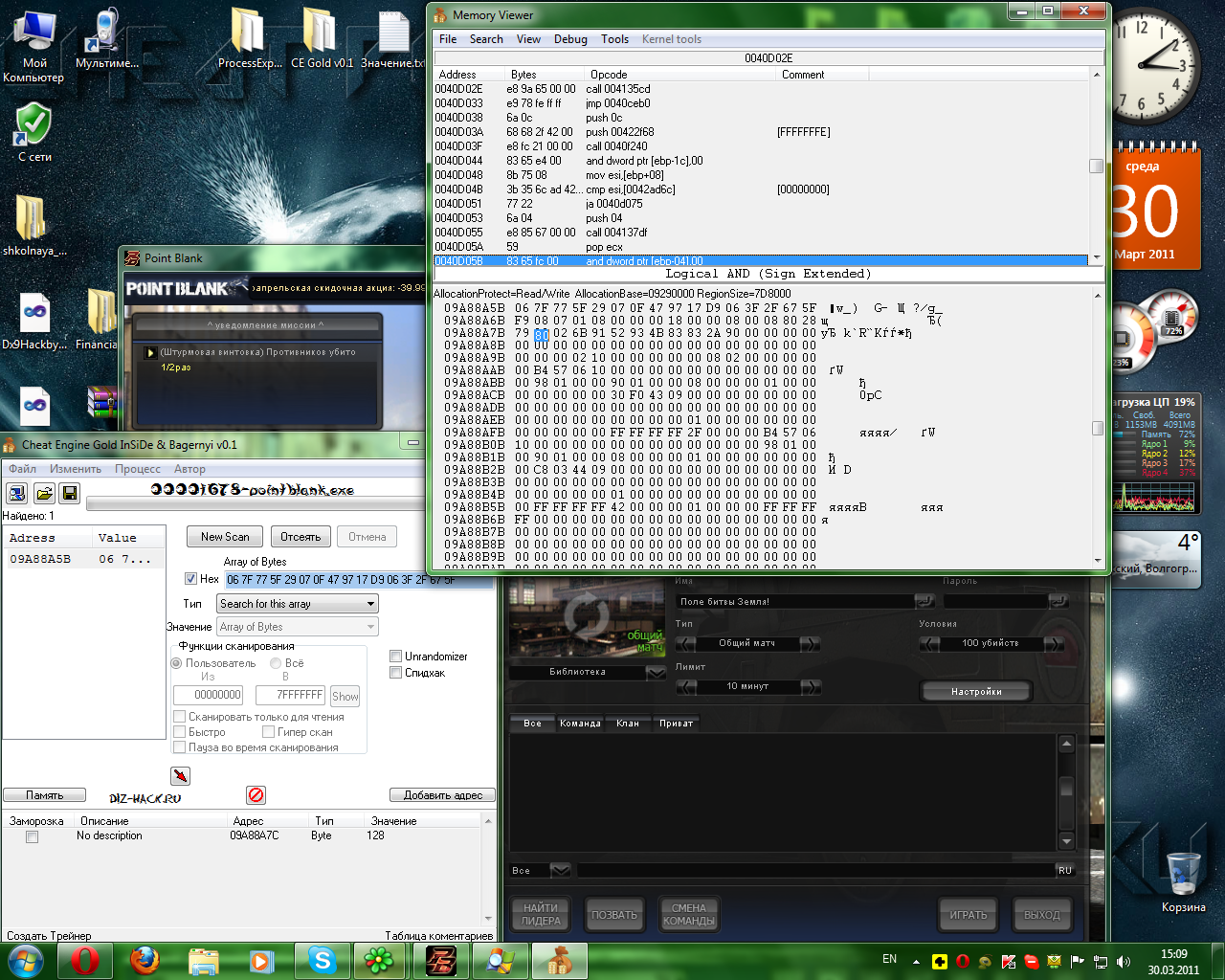Click the red arrow add-to-list icon
The width and height of the screenshot is (1225, 980).
pos(180,775)
